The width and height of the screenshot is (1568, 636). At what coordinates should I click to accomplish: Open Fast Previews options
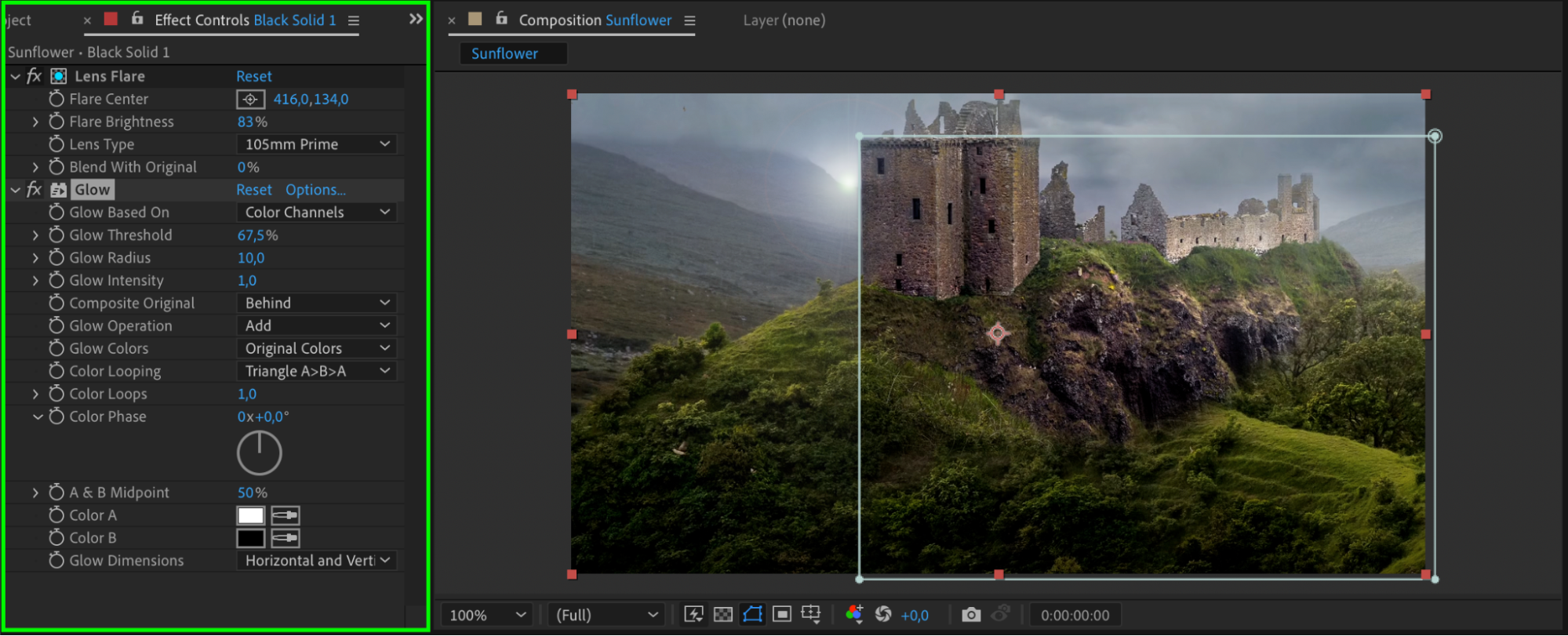tap(693, 615)
